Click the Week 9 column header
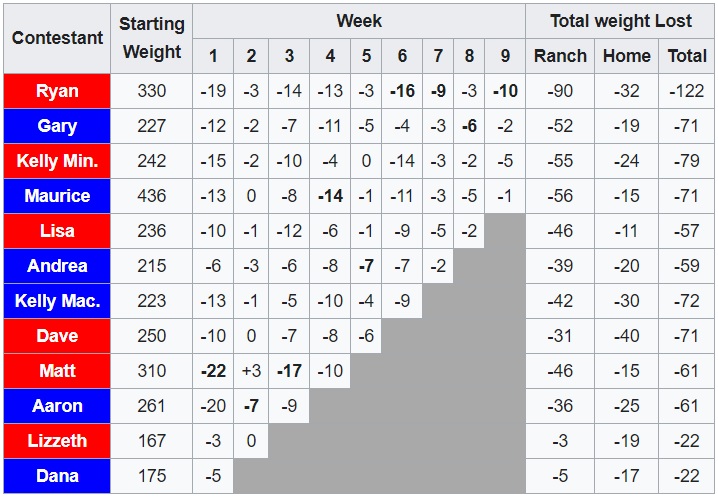The width and height of the screenshot is (718, 498). [x=505, y=56]
